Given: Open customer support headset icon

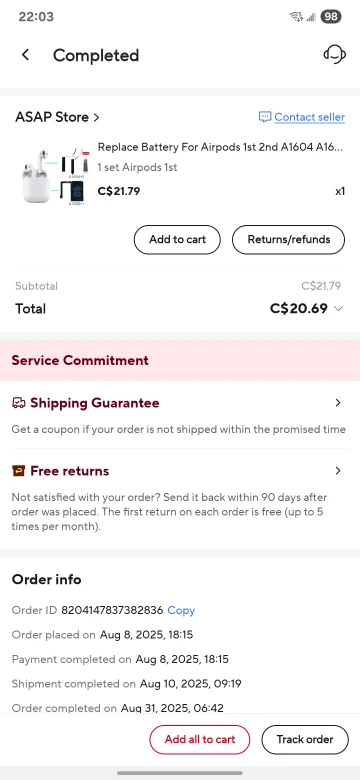Looking at the screenshot, I should (335, 55).
